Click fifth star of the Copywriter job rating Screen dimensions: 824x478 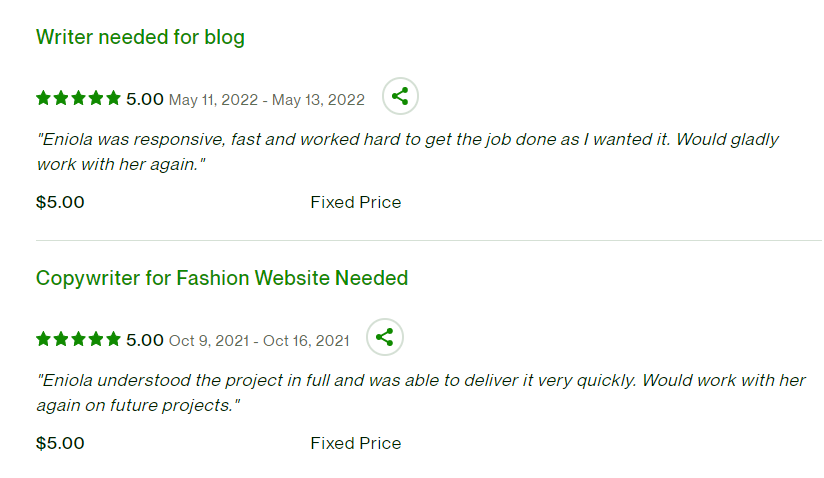[113, 339]
